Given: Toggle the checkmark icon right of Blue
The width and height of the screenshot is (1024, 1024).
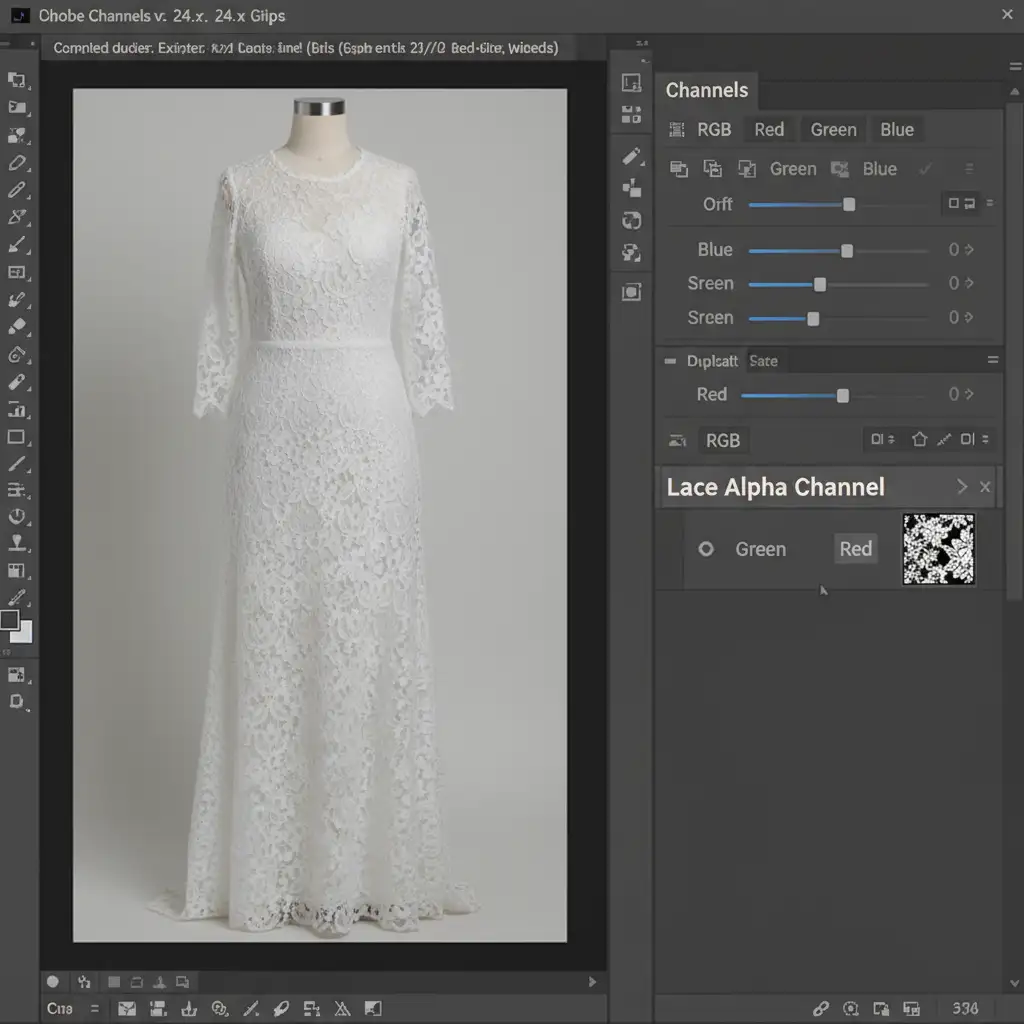Looking at the screenshot, I should point(926,169).
